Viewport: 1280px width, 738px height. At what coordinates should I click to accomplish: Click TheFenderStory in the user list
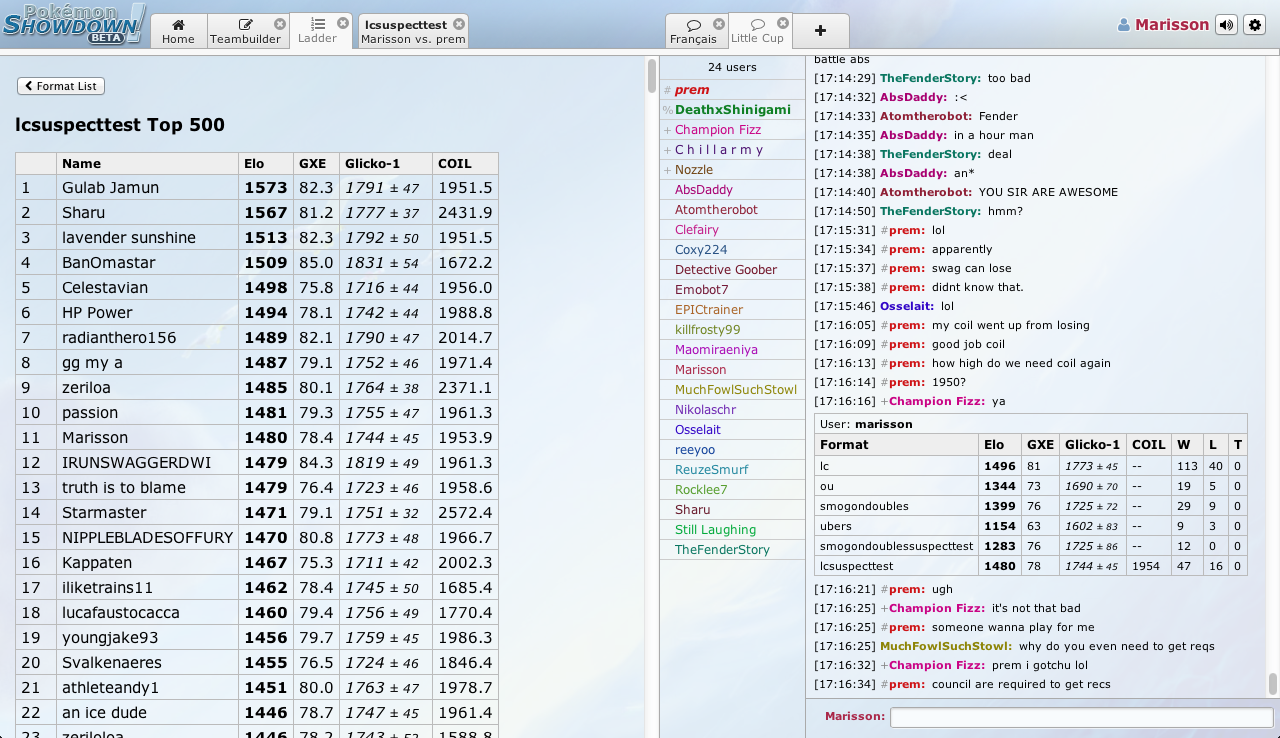[x=722, y=550]
